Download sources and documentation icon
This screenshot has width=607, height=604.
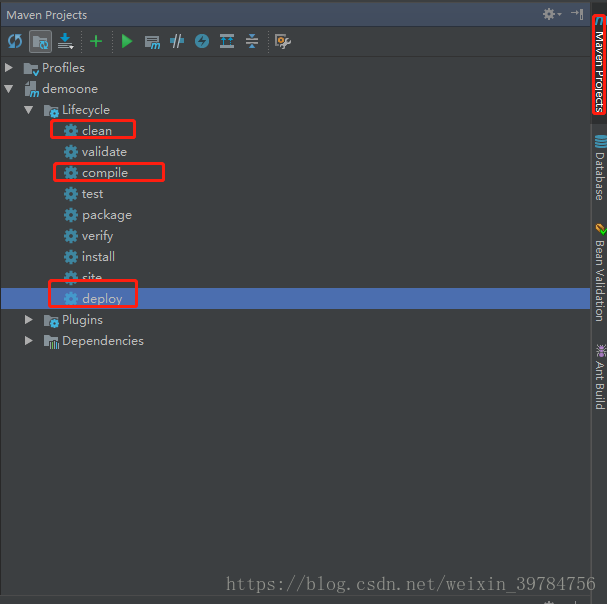(65, 41)
